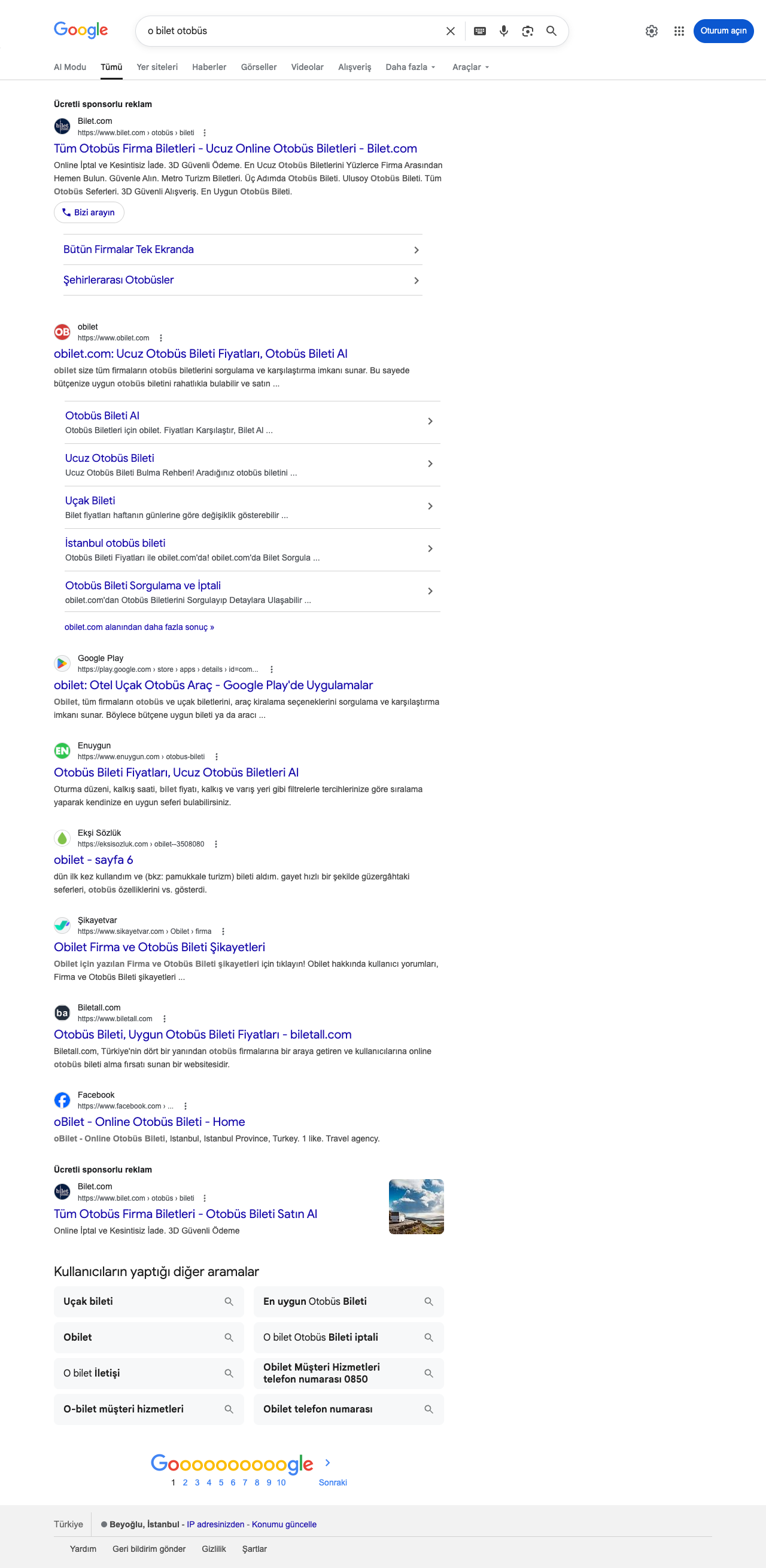The width and height of the screenshot is (766, 1568).
Task: Click the Oturum açın button
Action: [x=724, y=31]
